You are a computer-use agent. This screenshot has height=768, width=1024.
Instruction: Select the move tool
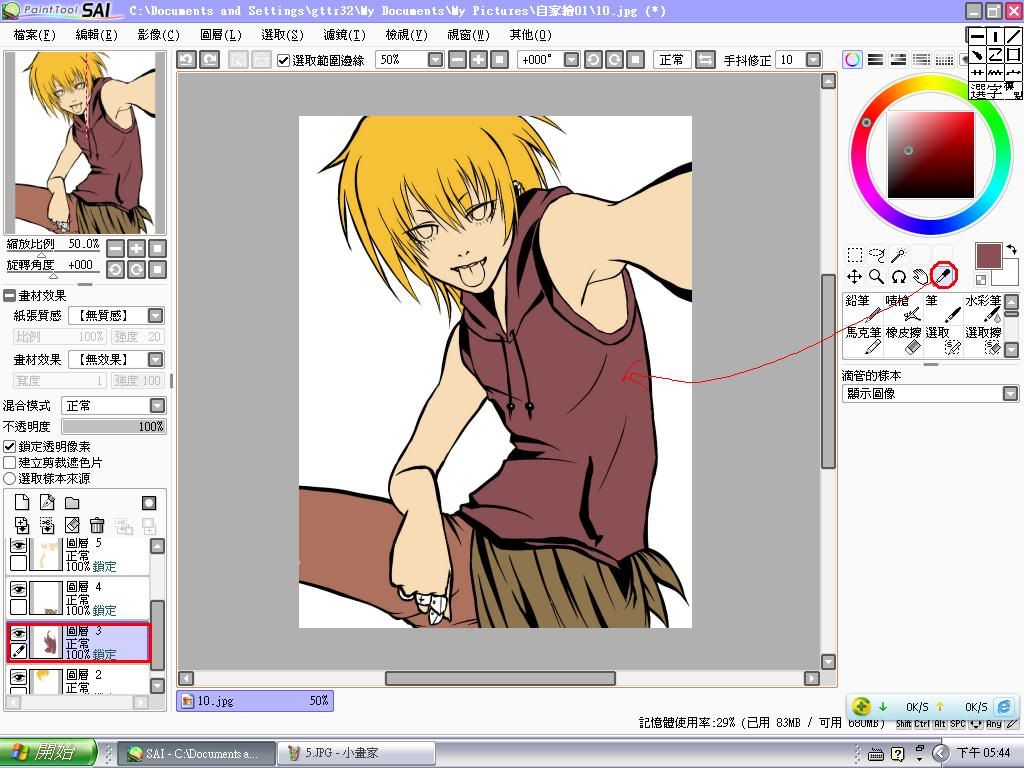855,276
